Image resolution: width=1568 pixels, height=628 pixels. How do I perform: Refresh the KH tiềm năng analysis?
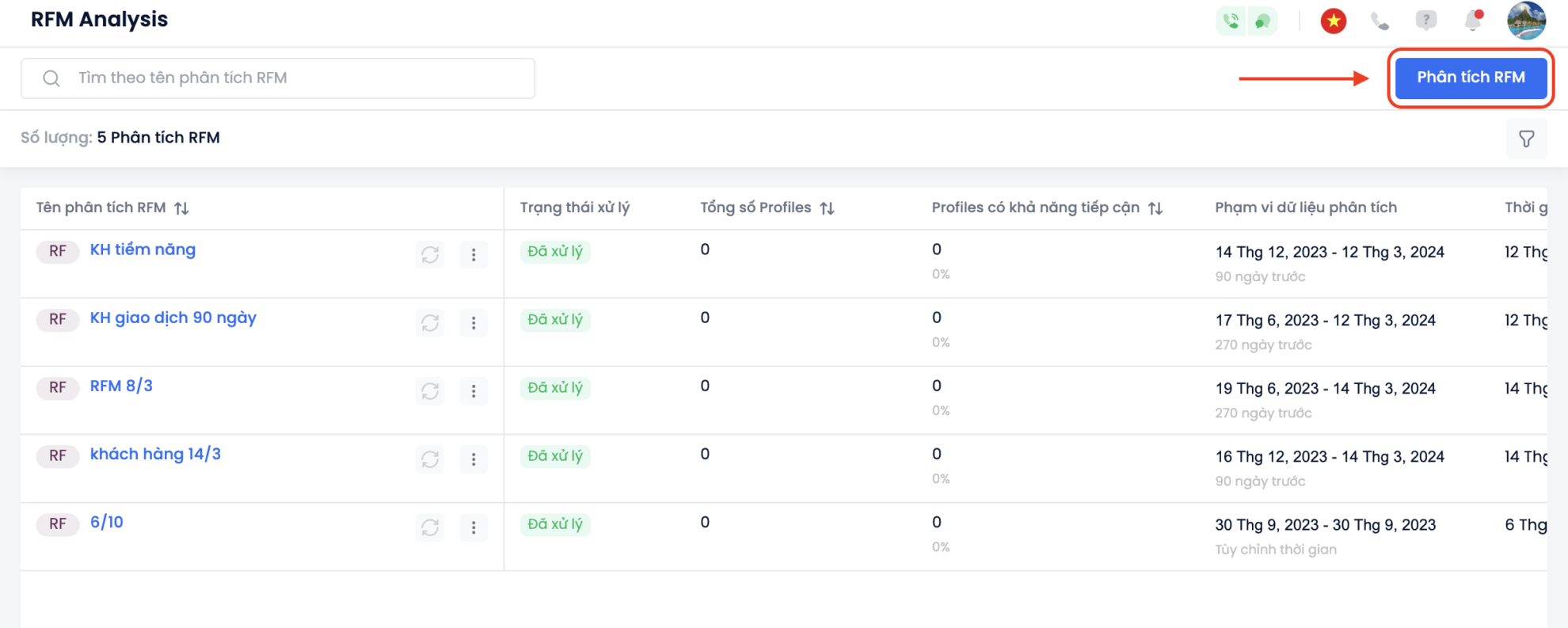430,254
